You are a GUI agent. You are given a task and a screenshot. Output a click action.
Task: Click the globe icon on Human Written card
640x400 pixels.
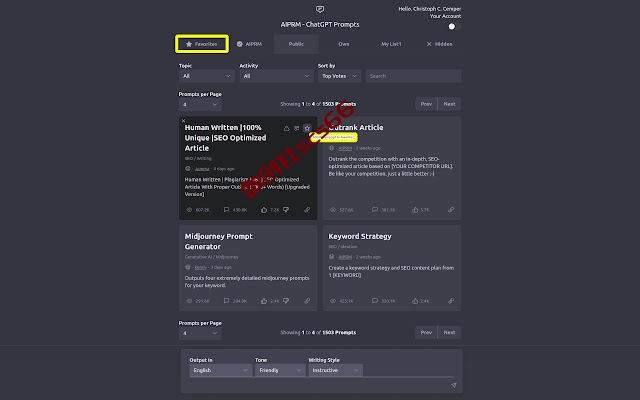[x=188, y=169]
